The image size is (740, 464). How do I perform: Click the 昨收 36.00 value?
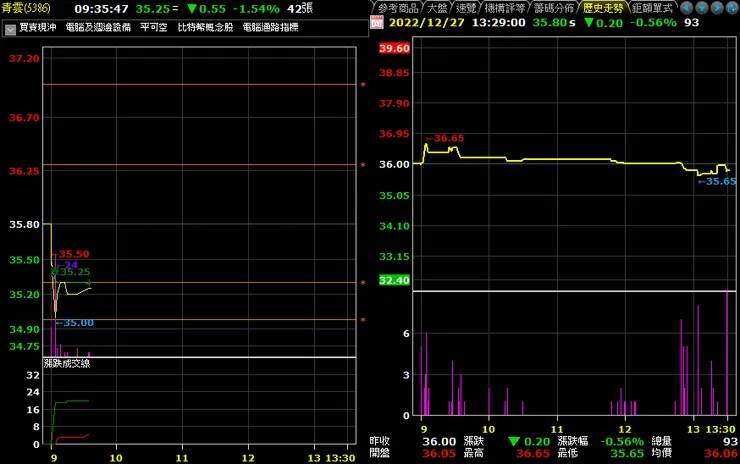[439, 441]
